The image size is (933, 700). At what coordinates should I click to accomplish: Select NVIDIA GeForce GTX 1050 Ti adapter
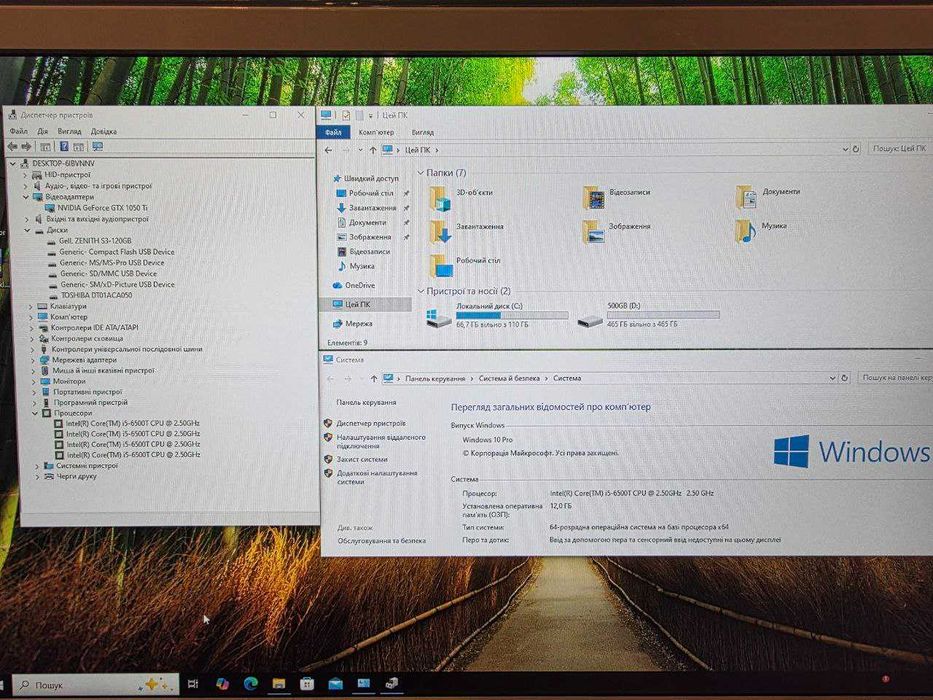click(102, 208)
